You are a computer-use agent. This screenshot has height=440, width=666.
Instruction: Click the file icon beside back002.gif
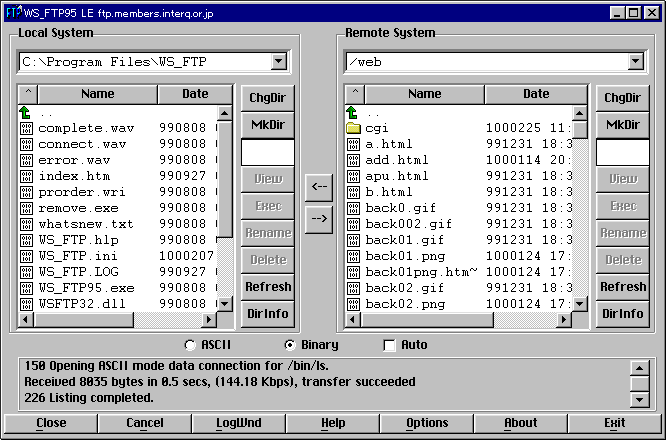coord(353,224)
